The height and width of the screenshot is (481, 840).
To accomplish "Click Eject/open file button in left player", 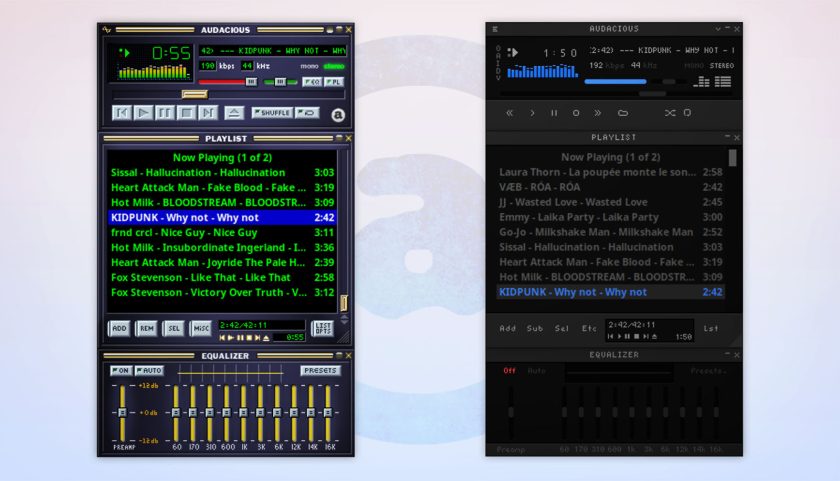I will 234,112.
